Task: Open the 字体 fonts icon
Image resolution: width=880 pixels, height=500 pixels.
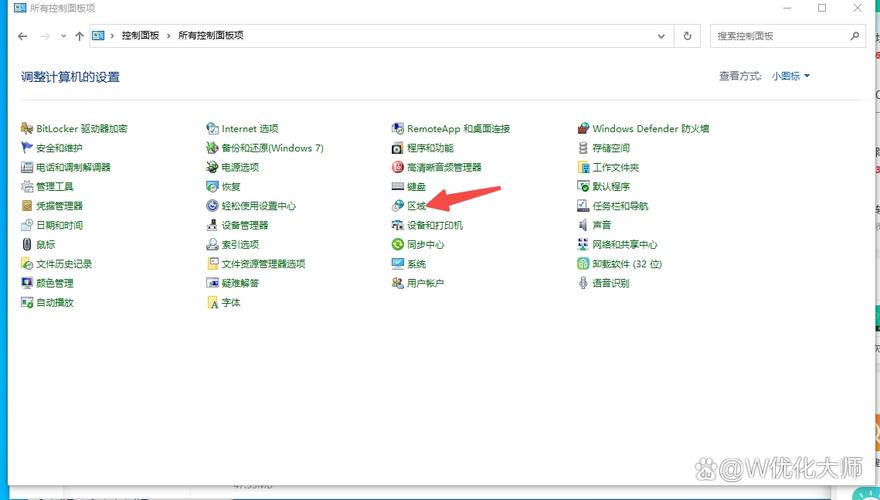Action: [x=212, y=302]
